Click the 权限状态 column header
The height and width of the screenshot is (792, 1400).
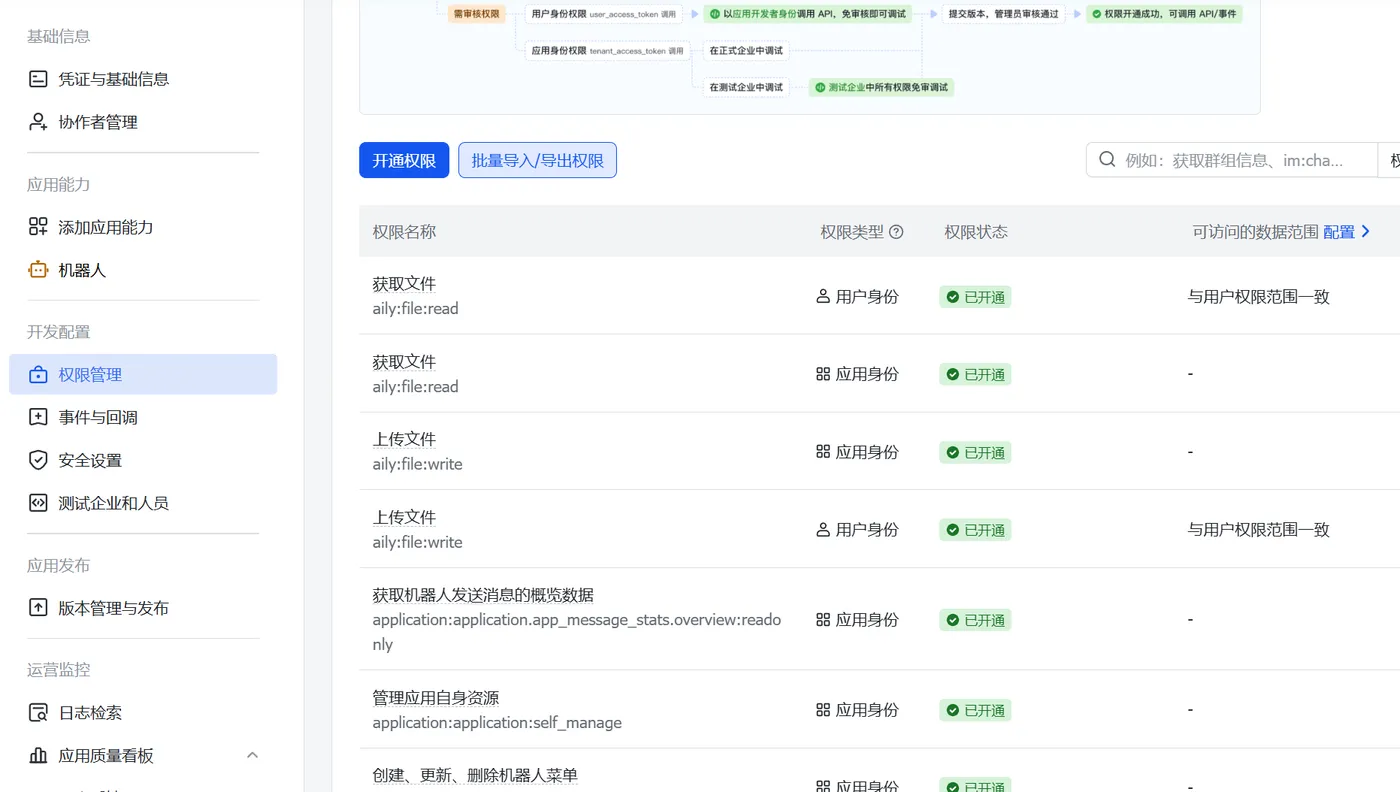coord(976,232)
